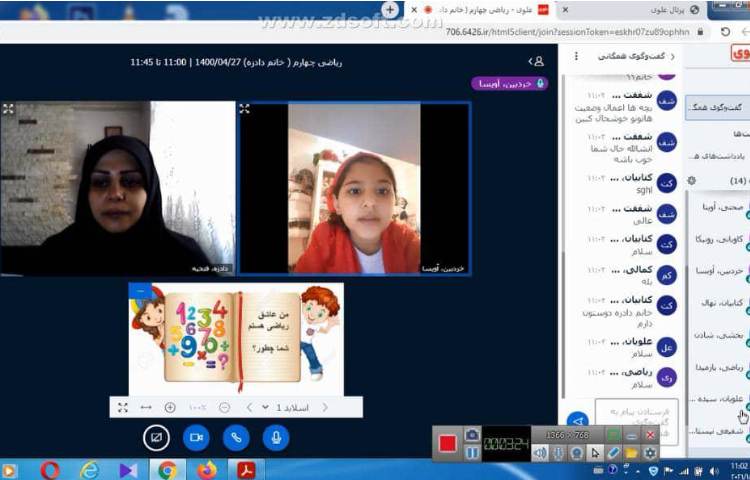Zoom out on the presentation slide
This screenshot has height=480, width=750.
click(224, 407)
